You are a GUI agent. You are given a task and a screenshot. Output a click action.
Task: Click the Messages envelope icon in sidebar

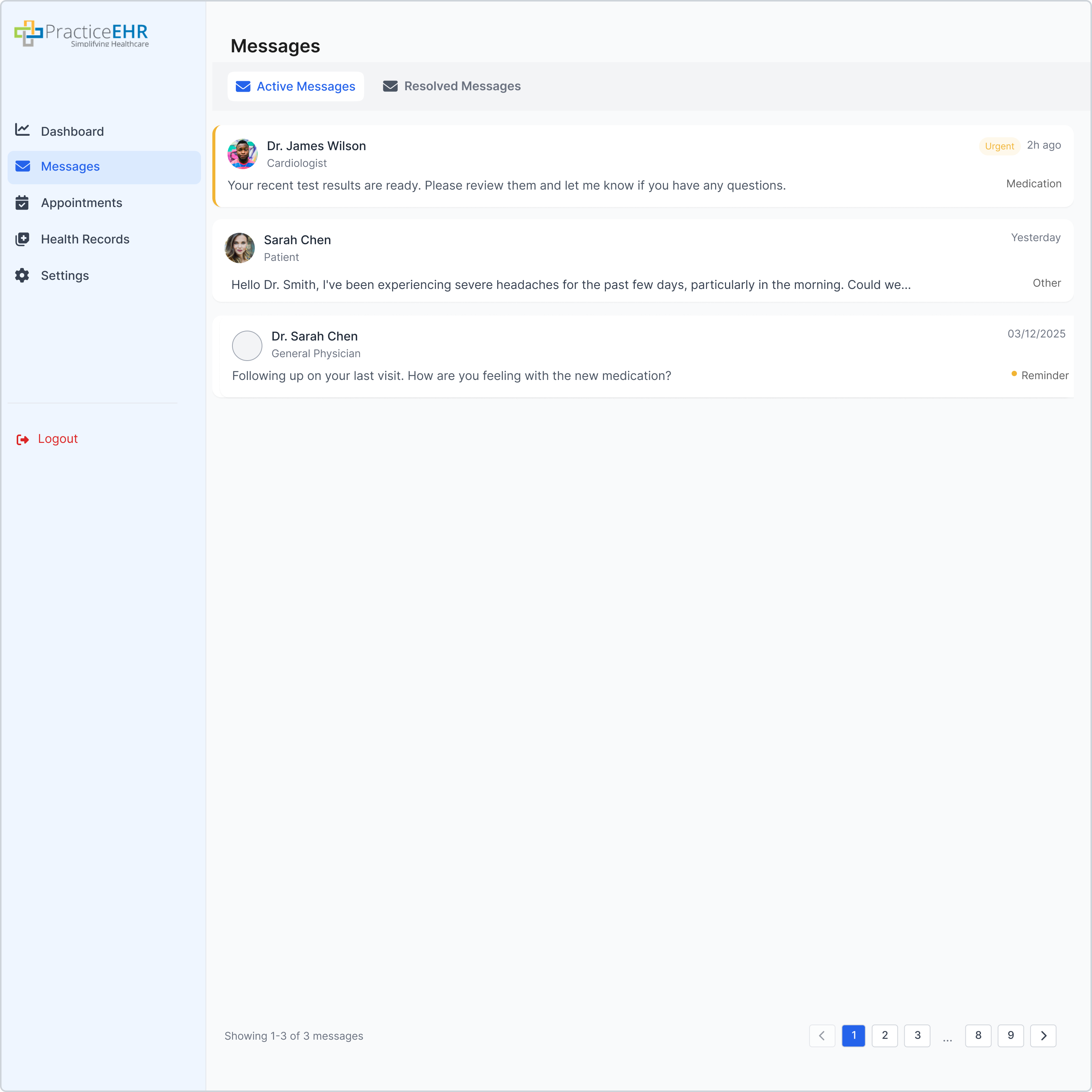point(23,166)
